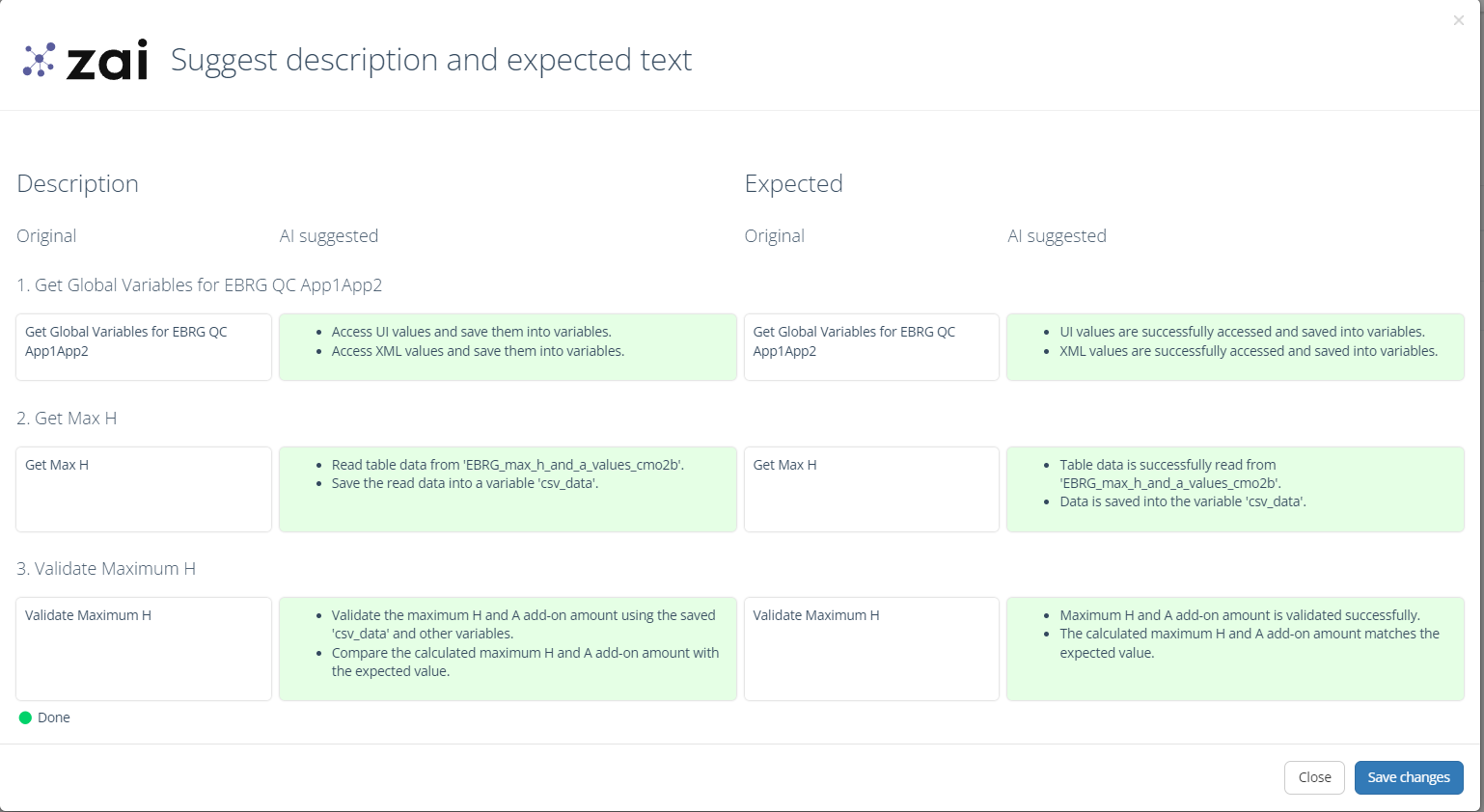Edit original Get Max H expected box
Image resolution: width=1484 pixels, height=812 pixels.
pyautogui.click(x=871, y=489)
